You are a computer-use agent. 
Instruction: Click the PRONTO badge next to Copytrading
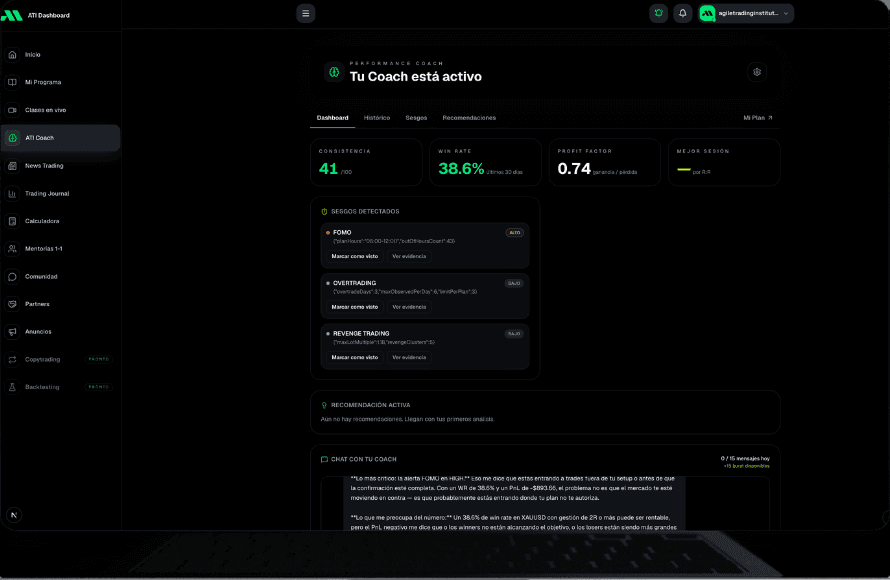click(99, 359)
